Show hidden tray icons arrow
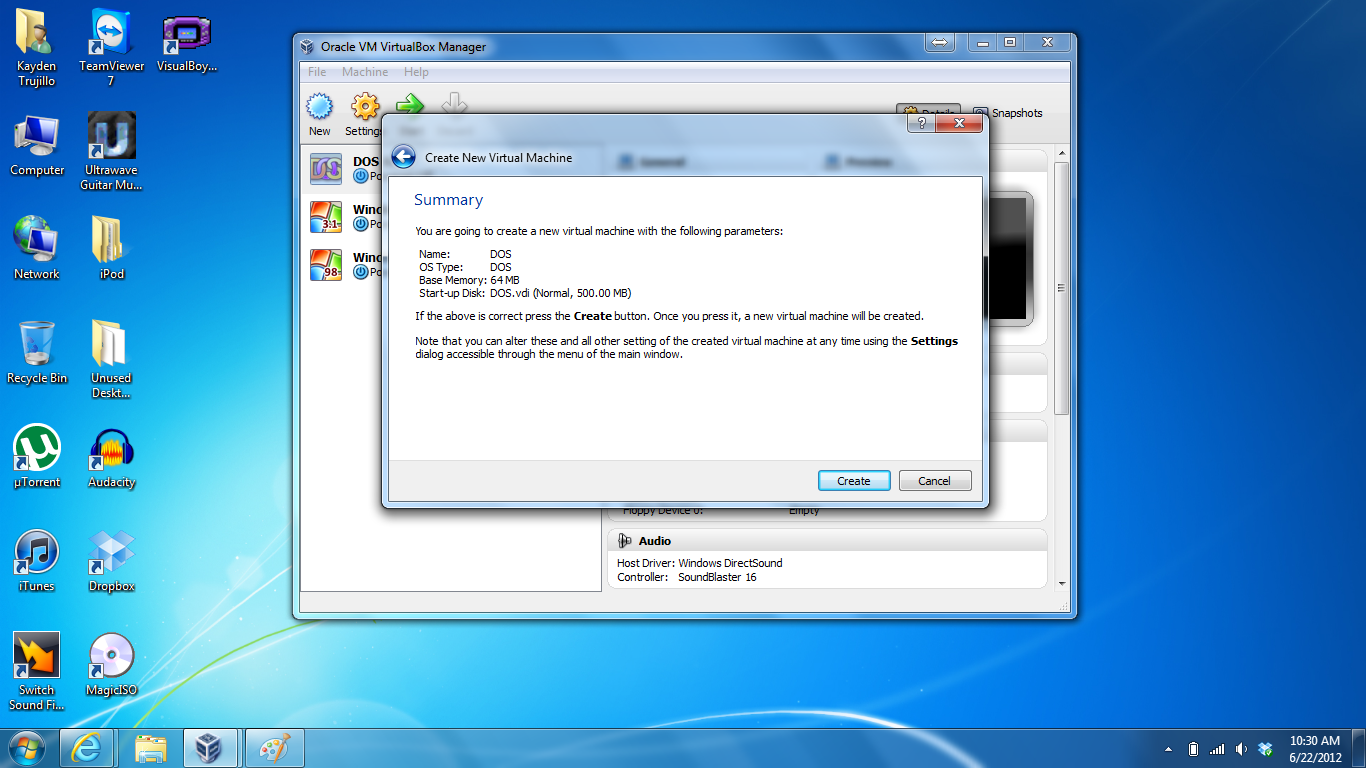This screenshot has width=1366, height=768. (x=1168, y=749)
